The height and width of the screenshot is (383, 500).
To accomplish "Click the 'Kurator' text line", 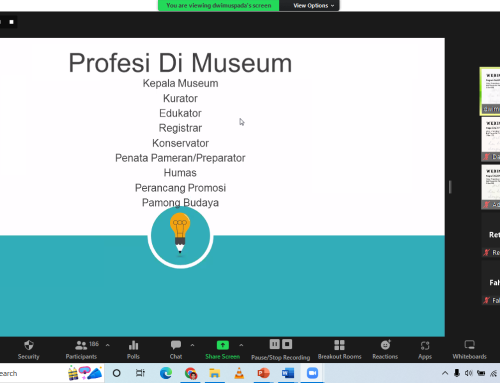I will coord(180,98).
